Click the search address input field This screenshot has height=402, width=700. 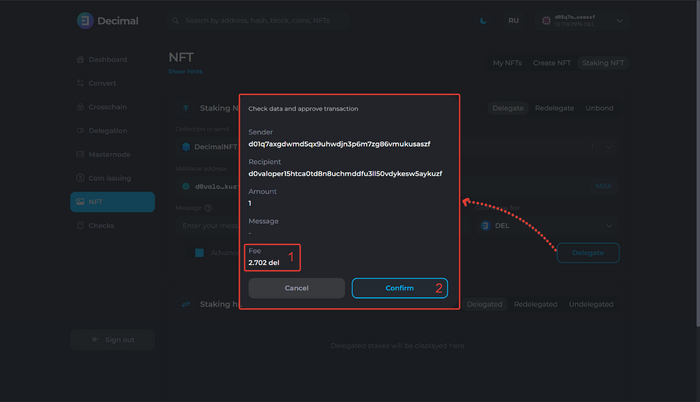258,21
